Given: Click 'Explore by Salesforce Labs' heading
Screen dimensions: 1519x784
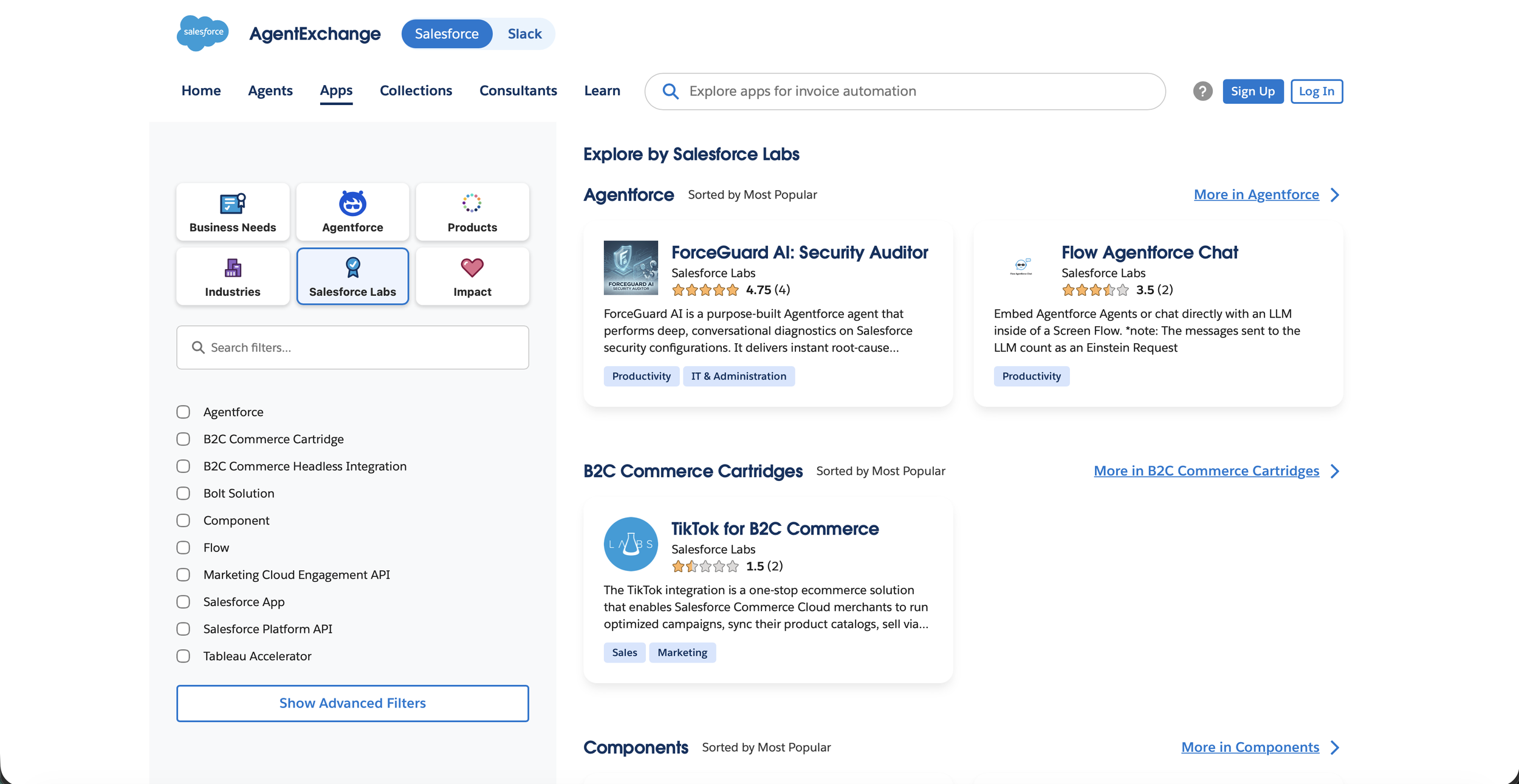Looking at the screenshot, I should pyautogui.click(x=691, y=154).
